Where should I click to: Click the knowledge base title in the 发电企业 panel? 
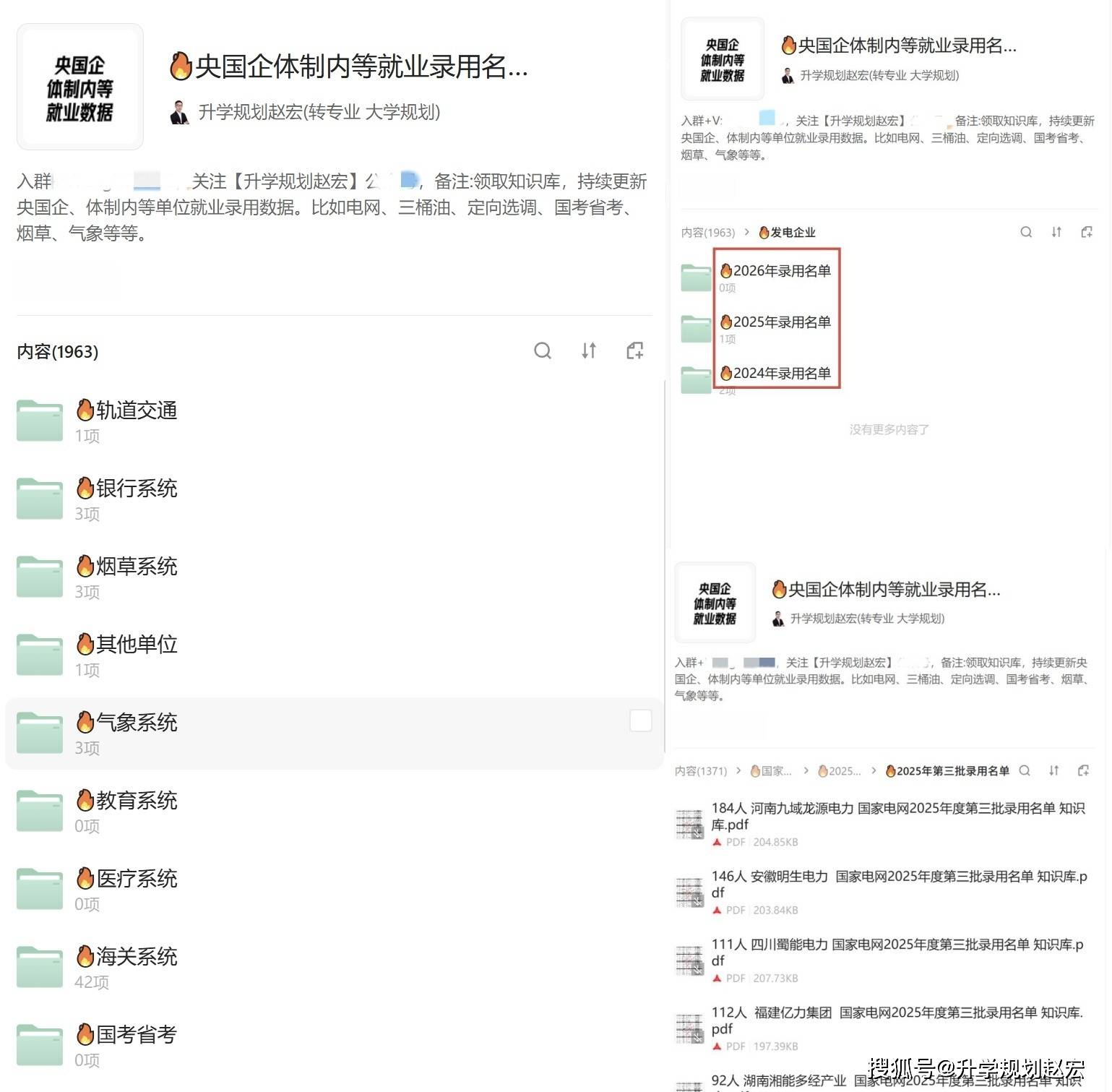[899, 46]
